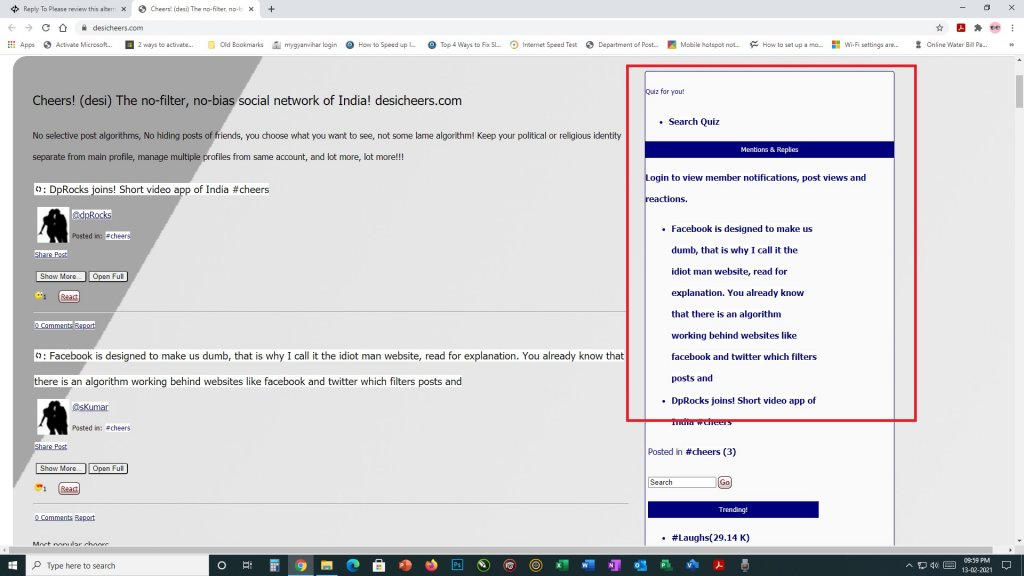Image resolution: width=1024 pixels, height=576 pixels.
Task: Open Word from taskbar
Action: tap(588, 565)
